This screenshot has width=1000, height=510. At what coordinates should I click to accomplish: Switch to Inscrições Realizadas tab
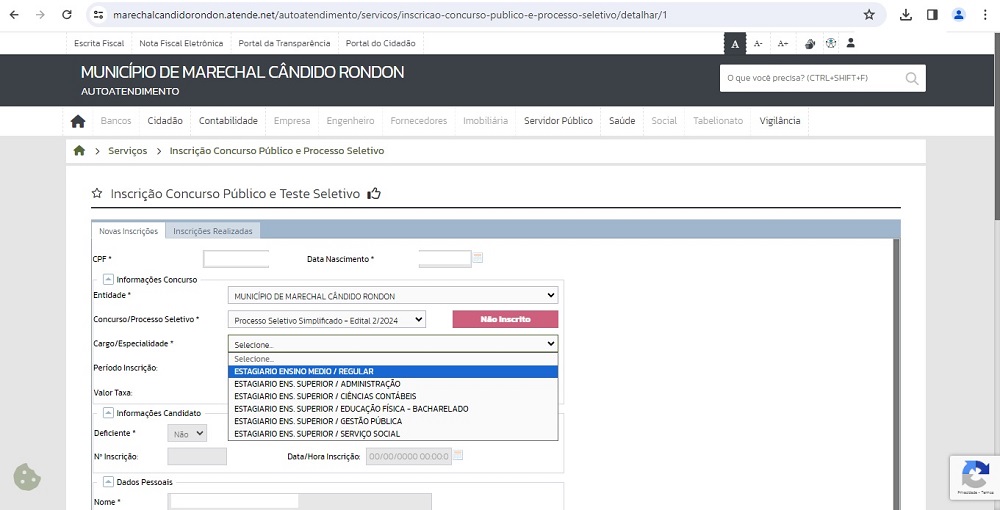[212, 231]
